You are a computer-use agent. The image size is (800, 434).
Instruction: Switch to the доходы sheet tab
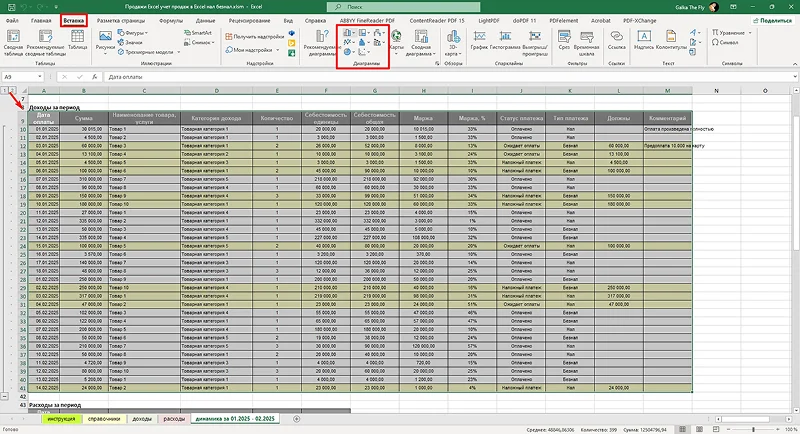pyautogui.click(x=142, y=419)
